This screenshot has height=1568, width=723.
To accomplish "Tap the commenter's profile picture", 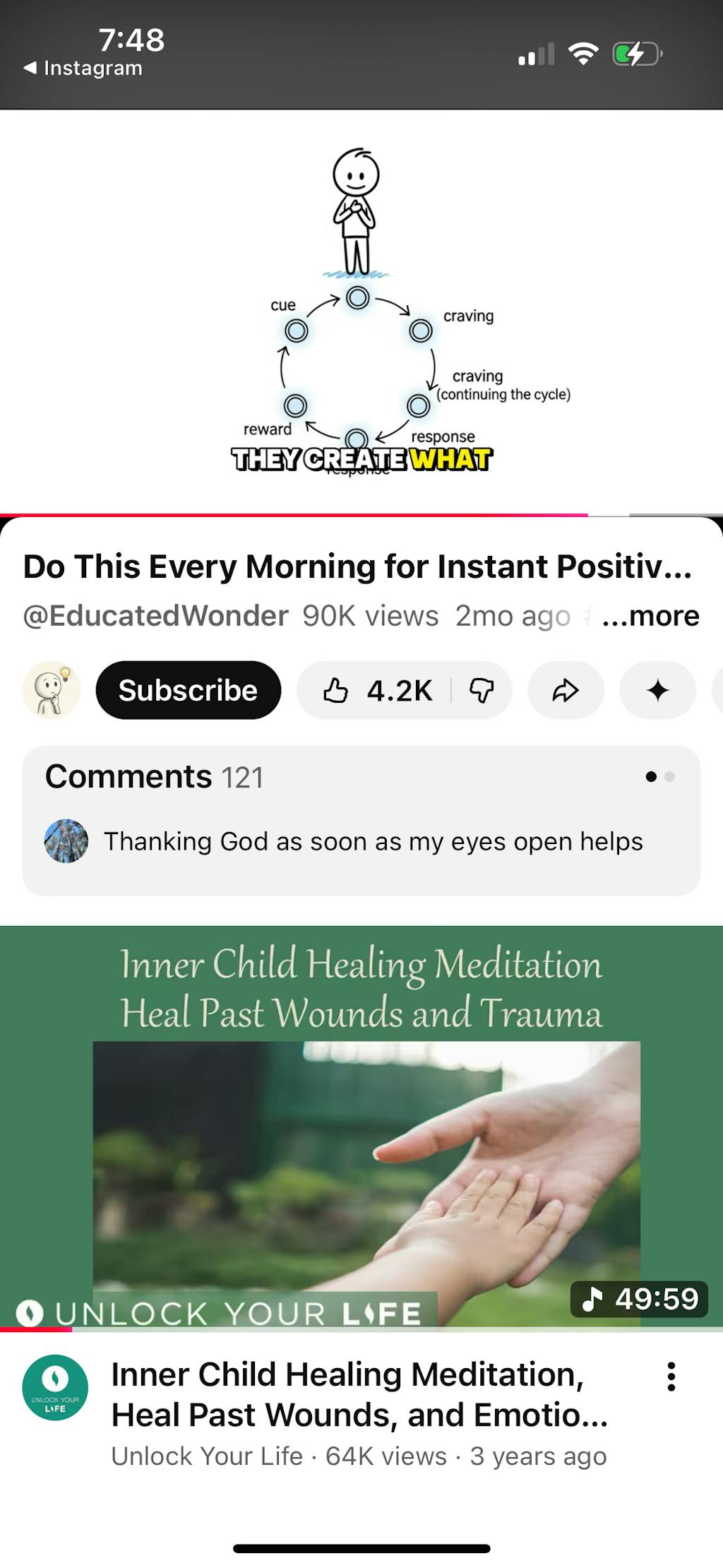I will [x=66, y=841].
